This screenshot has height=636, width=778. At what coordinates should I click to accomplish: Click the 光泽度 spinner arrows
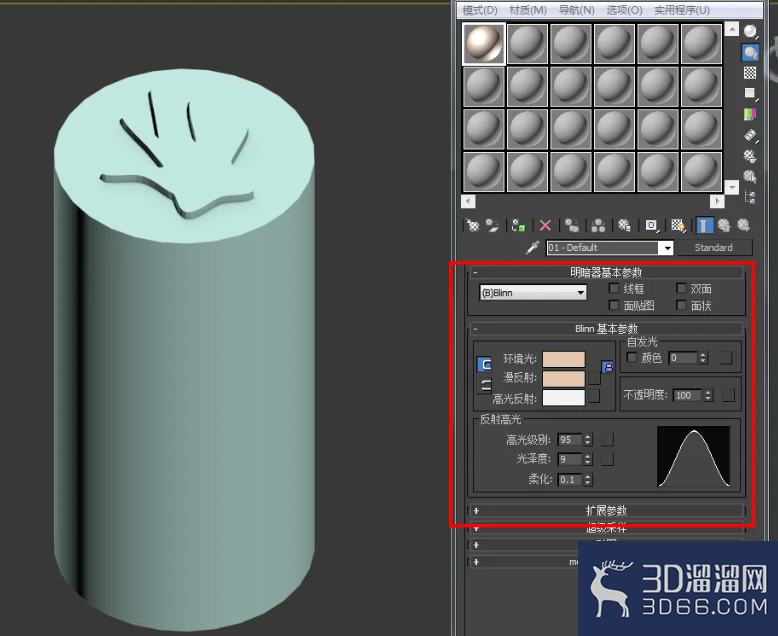click(588, 459)
